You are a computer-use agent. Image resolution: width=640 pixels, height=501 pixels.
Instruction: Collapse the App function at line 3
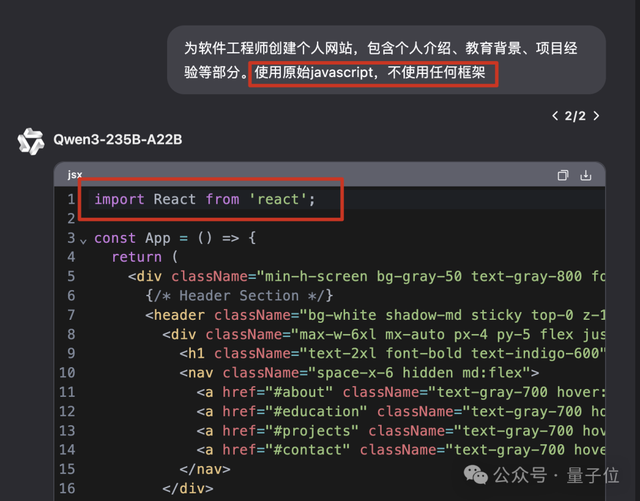[83, 239]
